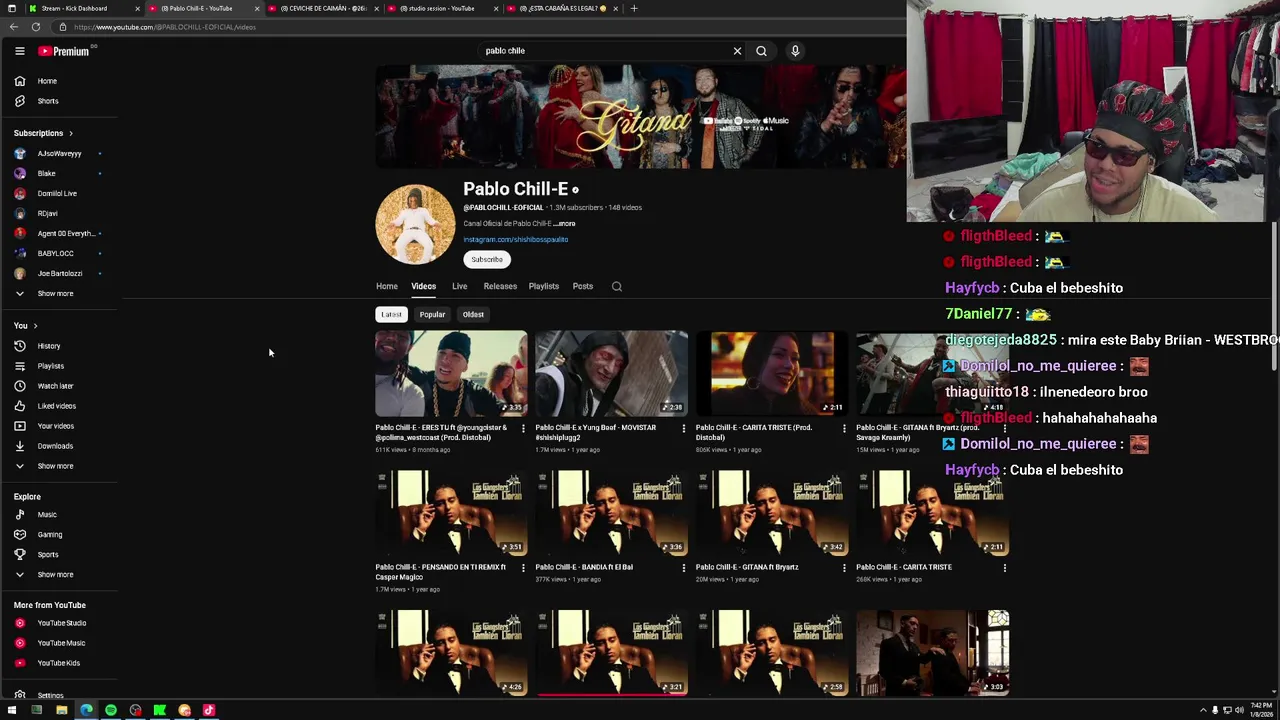Switch to channel Releases tab
Viewport: 1280px width, 720px height.
click(x=500, y=287)
